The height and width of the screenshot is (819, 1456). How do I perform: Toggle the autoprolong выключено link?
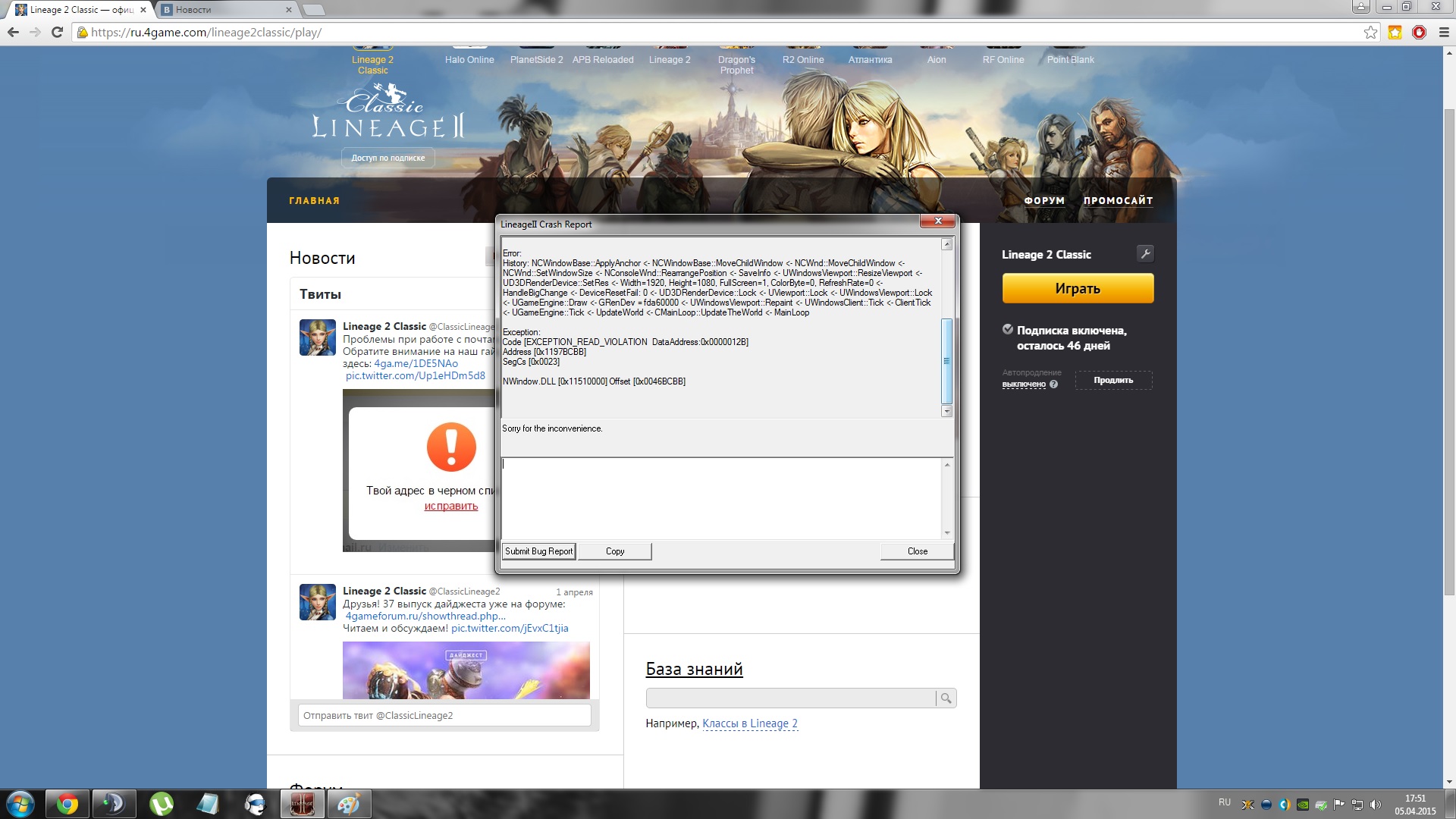[x=1024, y=384]
